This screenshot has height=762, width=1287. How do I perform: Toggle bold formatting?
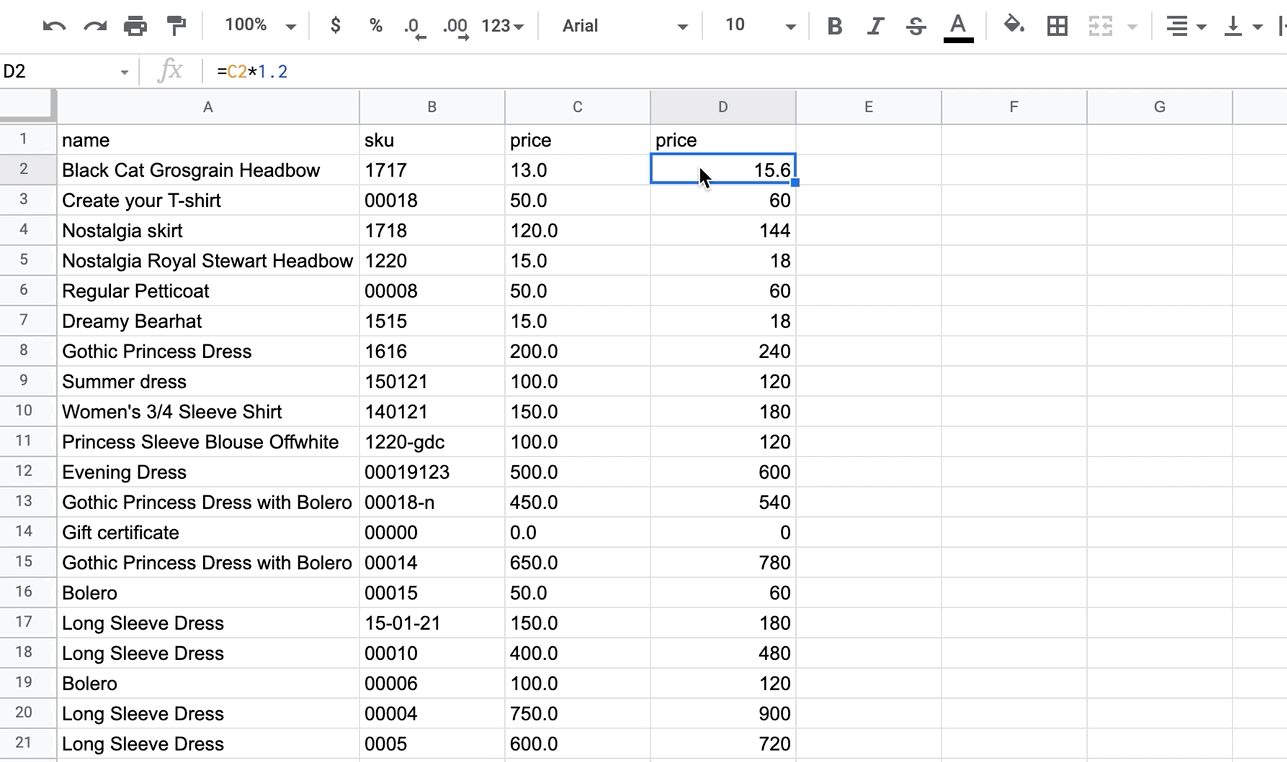click(x=834, y=26)
